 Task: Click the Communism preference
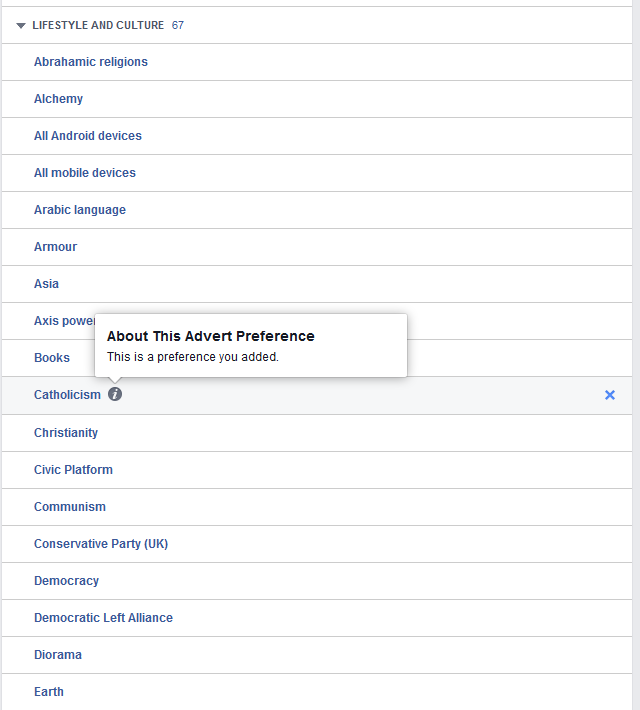(x=70, y=507)
